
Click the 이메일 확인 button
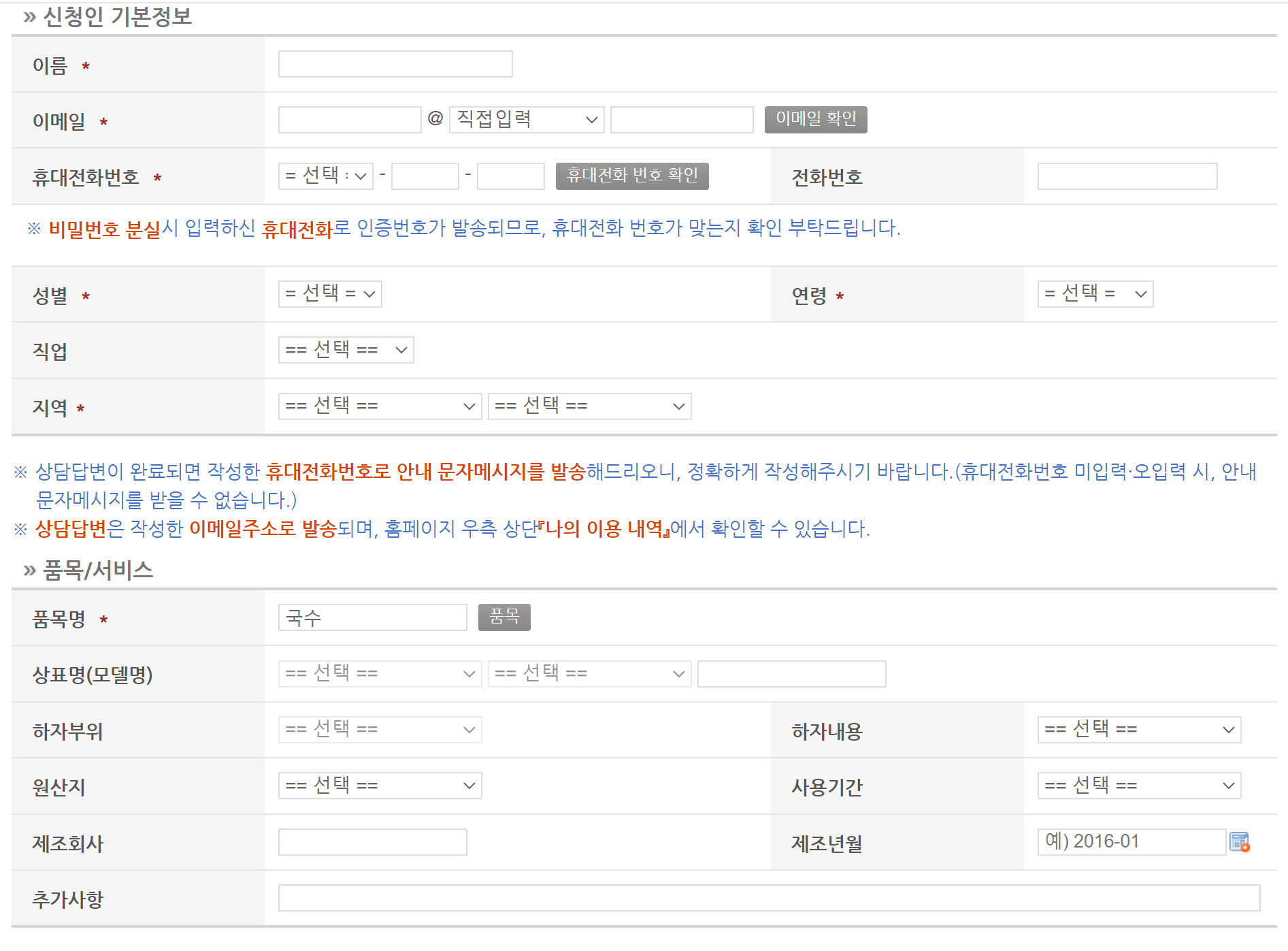pyautogui.click(x=815, y=119)
